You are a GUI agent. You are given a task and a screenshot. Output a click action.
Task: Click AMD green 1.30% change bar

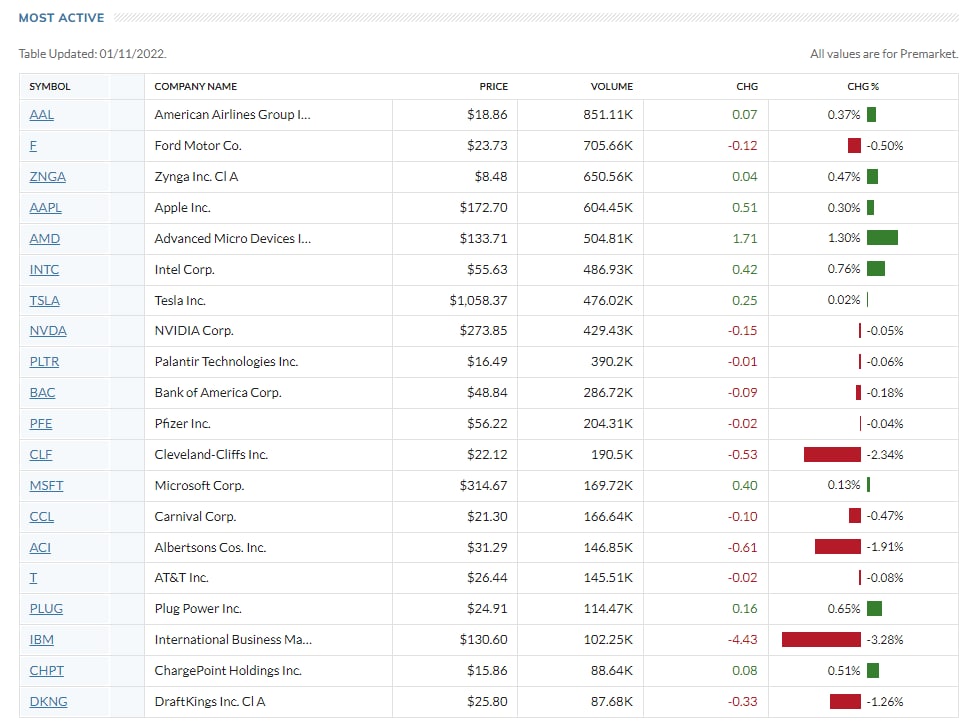pyautogui.click(x=882, y=238)
